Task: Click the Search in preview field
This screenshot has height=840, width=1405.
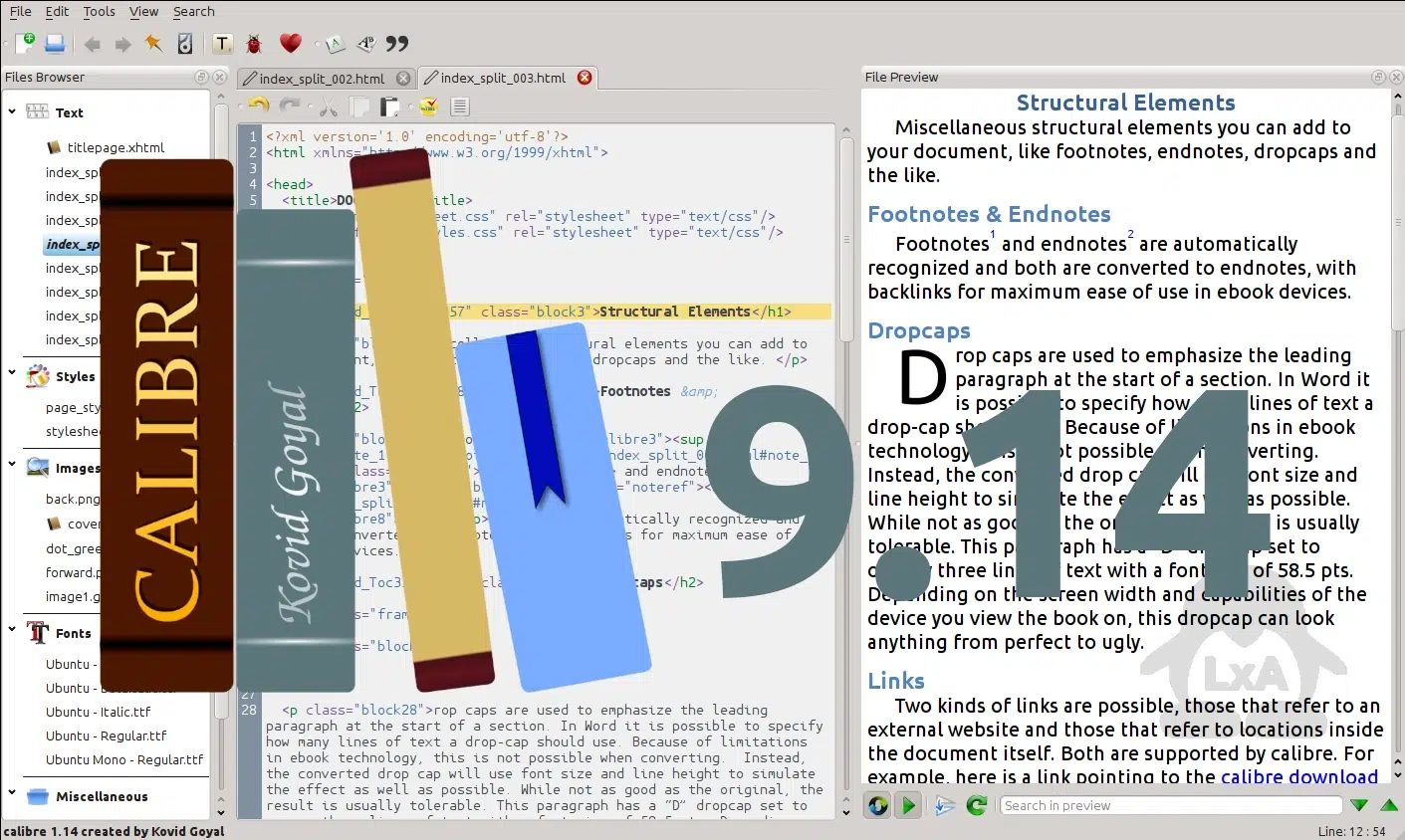Action: click(1171, 805)
